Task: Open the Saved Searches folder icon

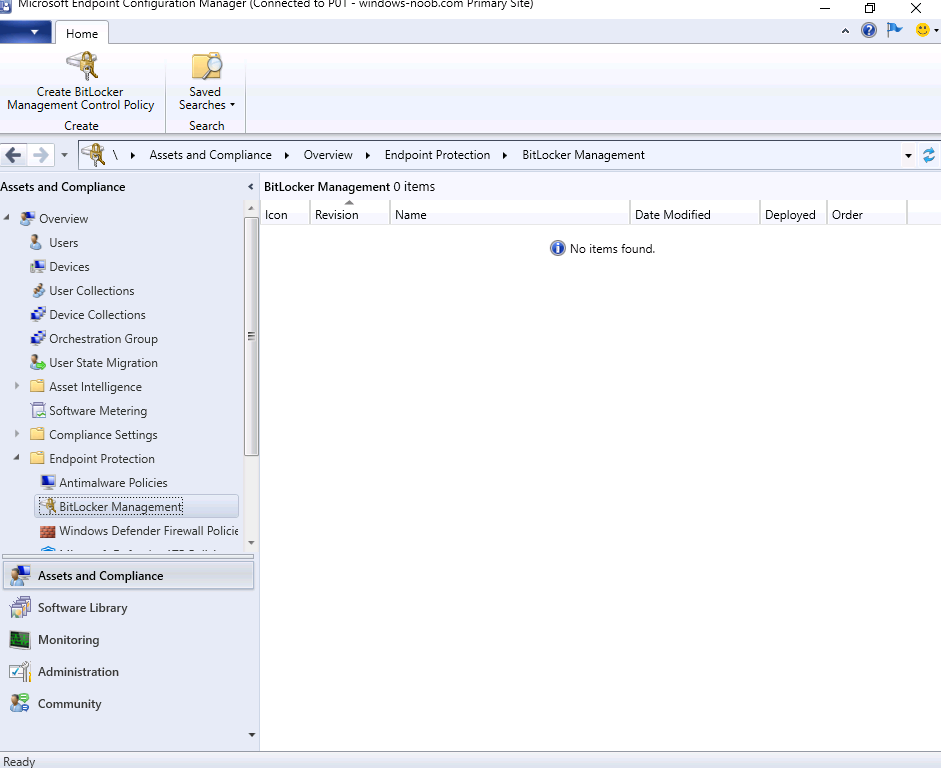Action: click(x=206, y=66)
